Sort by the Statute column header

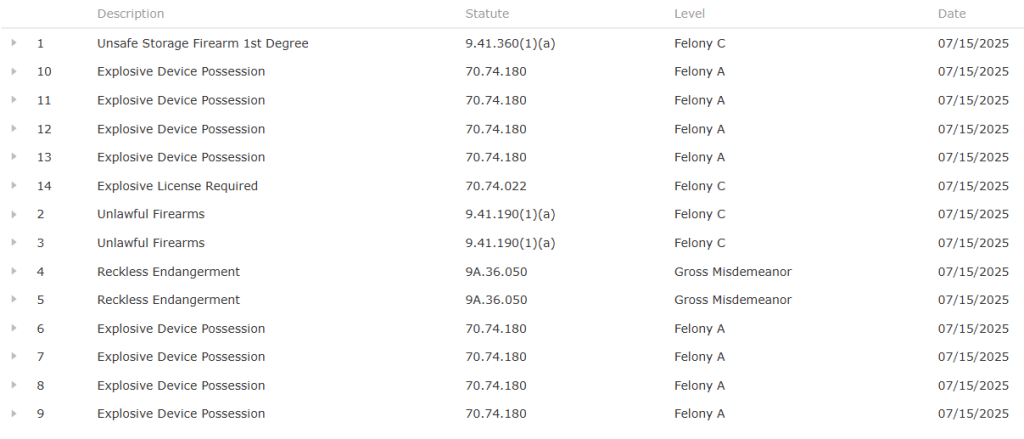487,14
